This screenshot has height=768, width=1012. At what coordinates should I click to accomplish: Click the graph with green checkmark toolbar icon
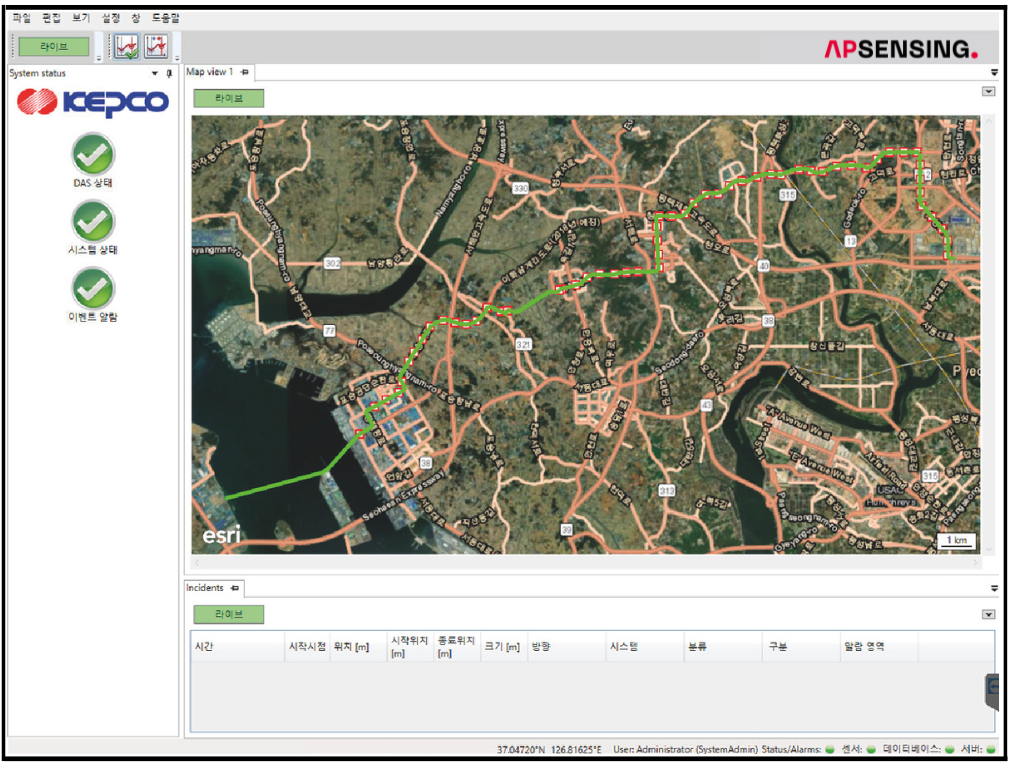[126, 46]
